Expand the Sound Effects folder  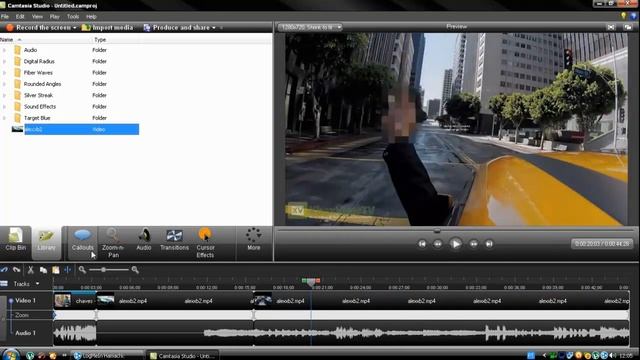[x=4, y=107]
